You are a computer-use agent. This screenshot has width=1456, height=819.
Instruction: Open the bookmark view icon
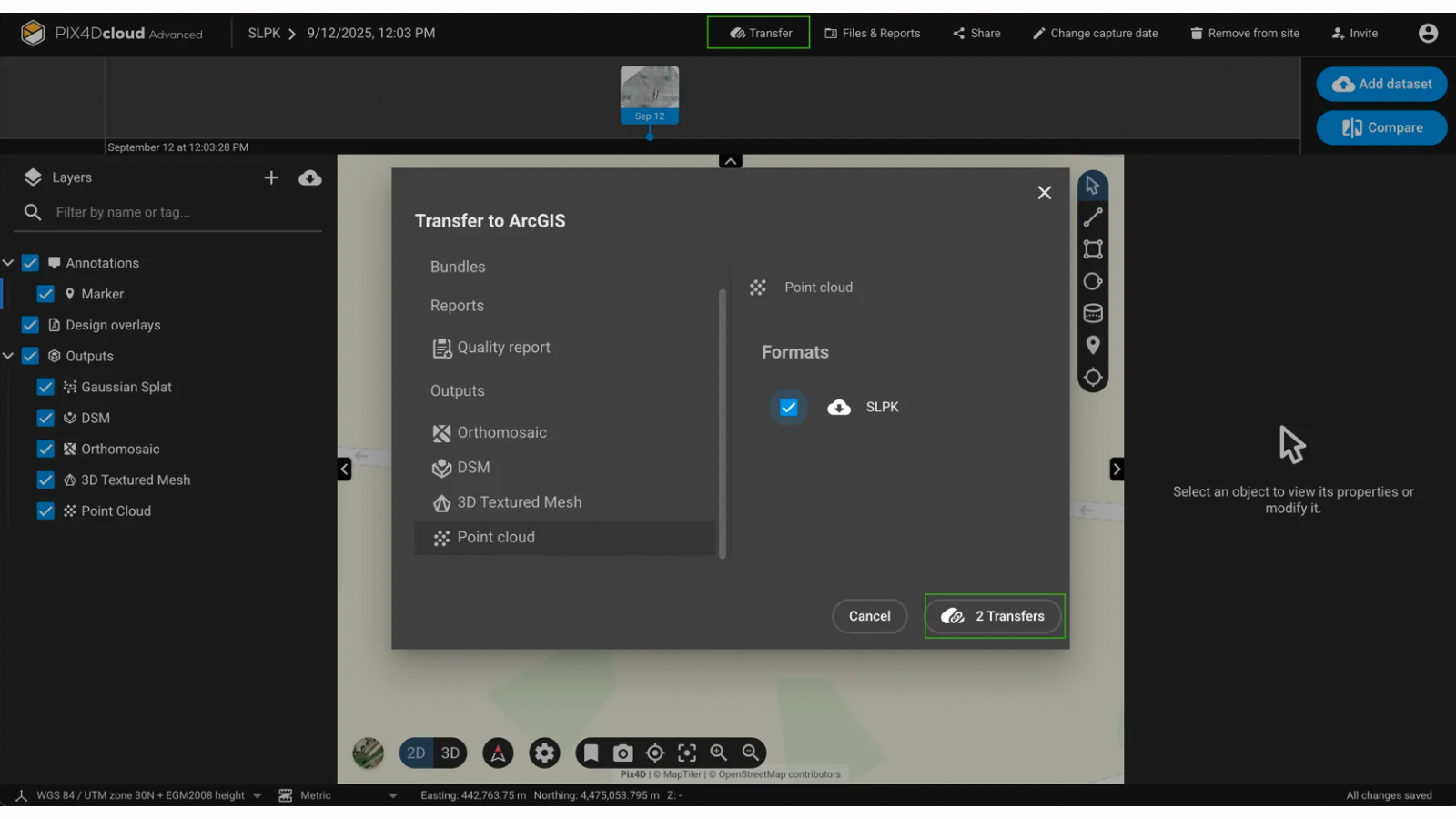[591, 753]
